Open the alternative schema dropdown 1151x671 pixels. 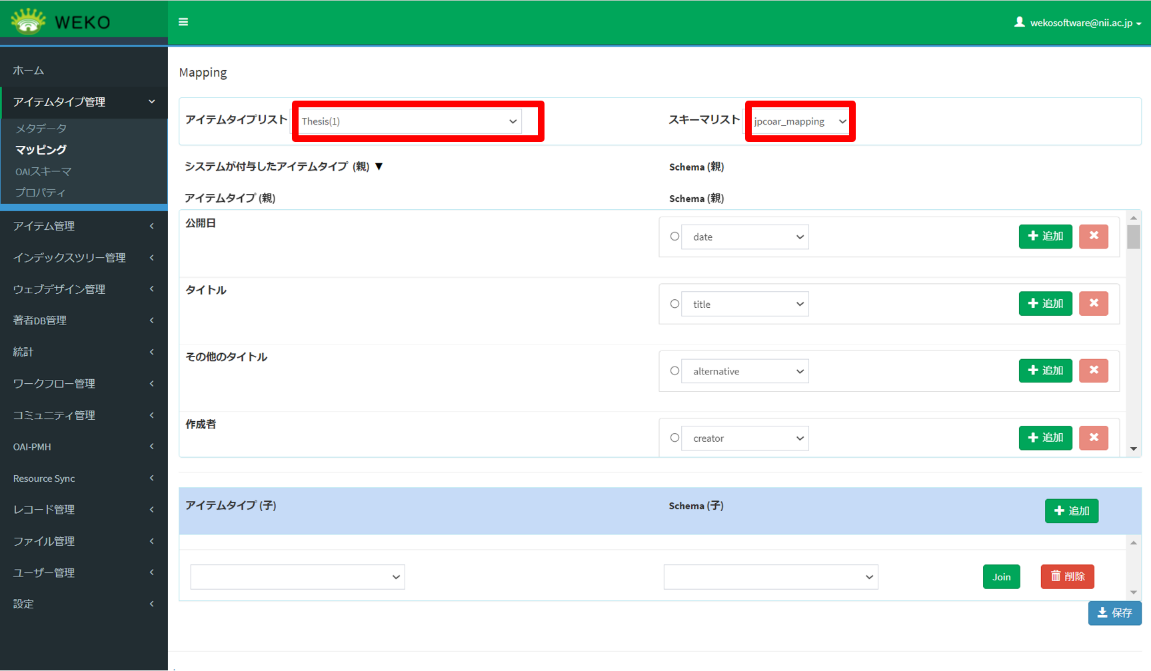tap(744, 371)
